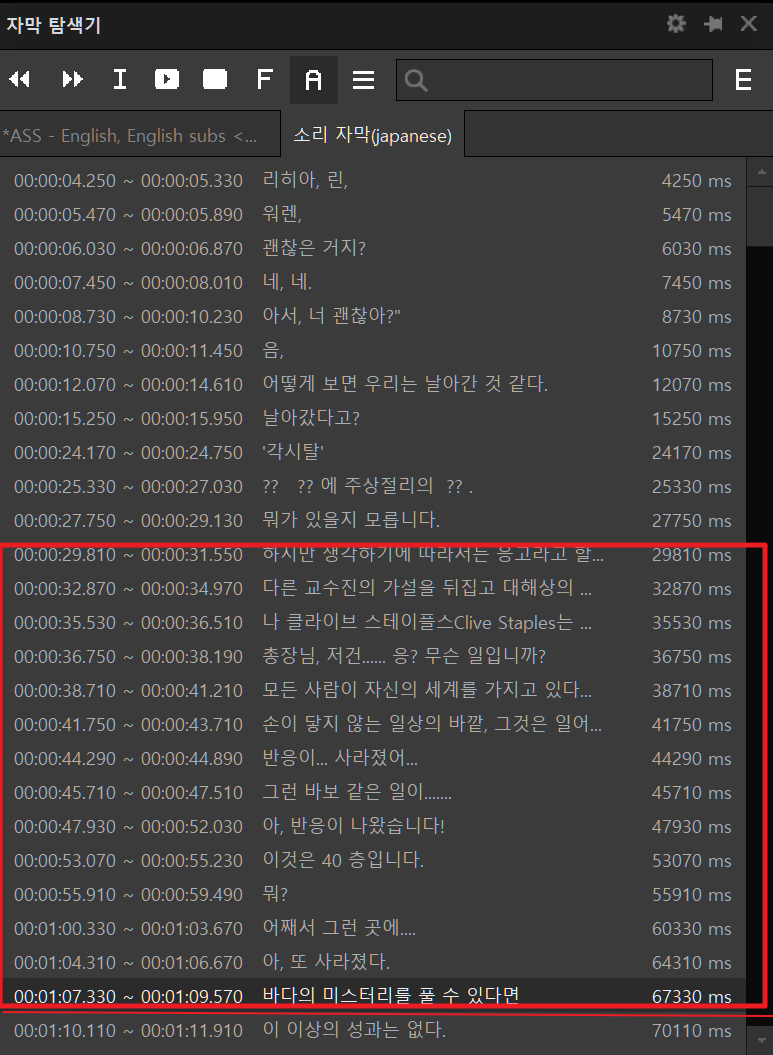Close the subtitle explorer panel
The width and height of the screenshot is (773, 1055).
pyautogui.click(x=749, y=24)
